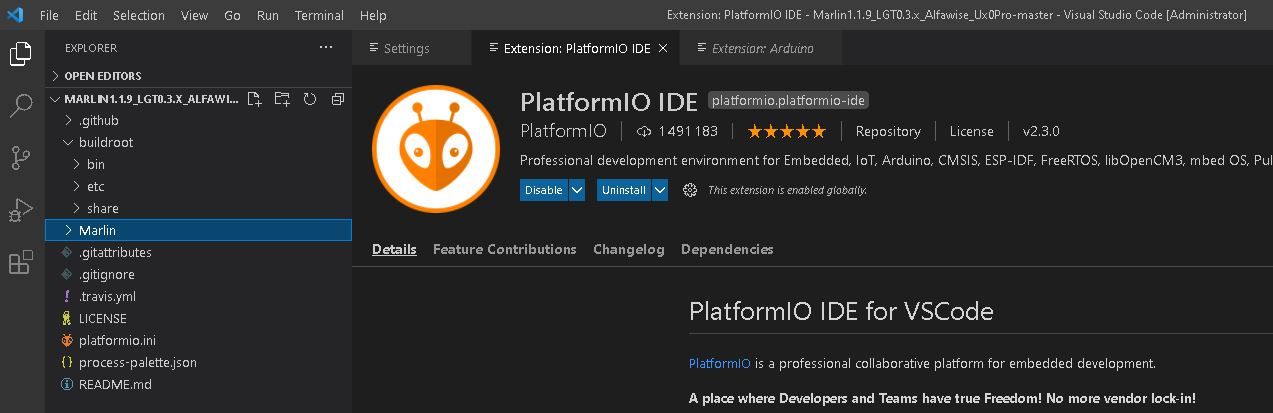Switch to the Settings tab
1273x413 pixels.
click(x=411, y=48)
